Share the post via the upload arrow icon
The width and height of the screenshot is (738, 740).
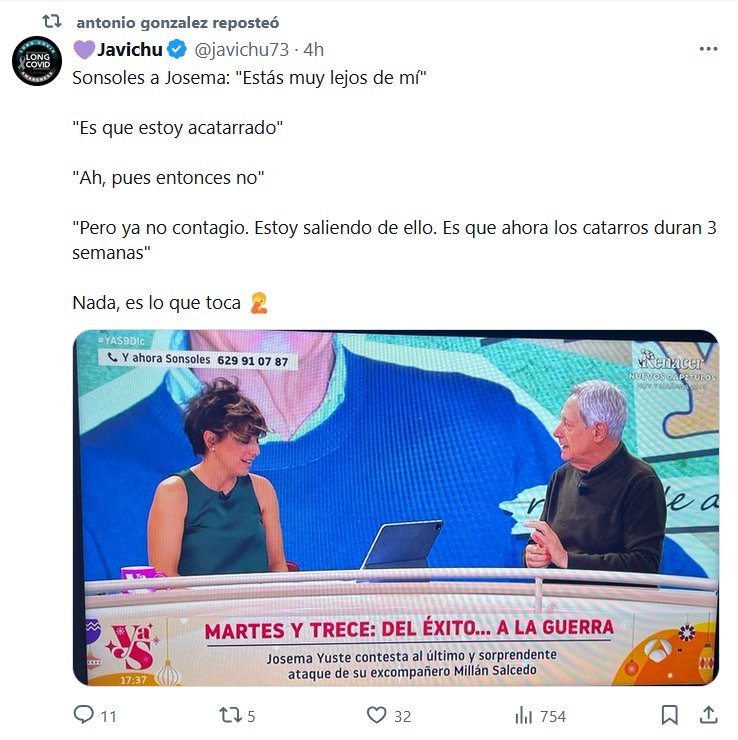708,715
